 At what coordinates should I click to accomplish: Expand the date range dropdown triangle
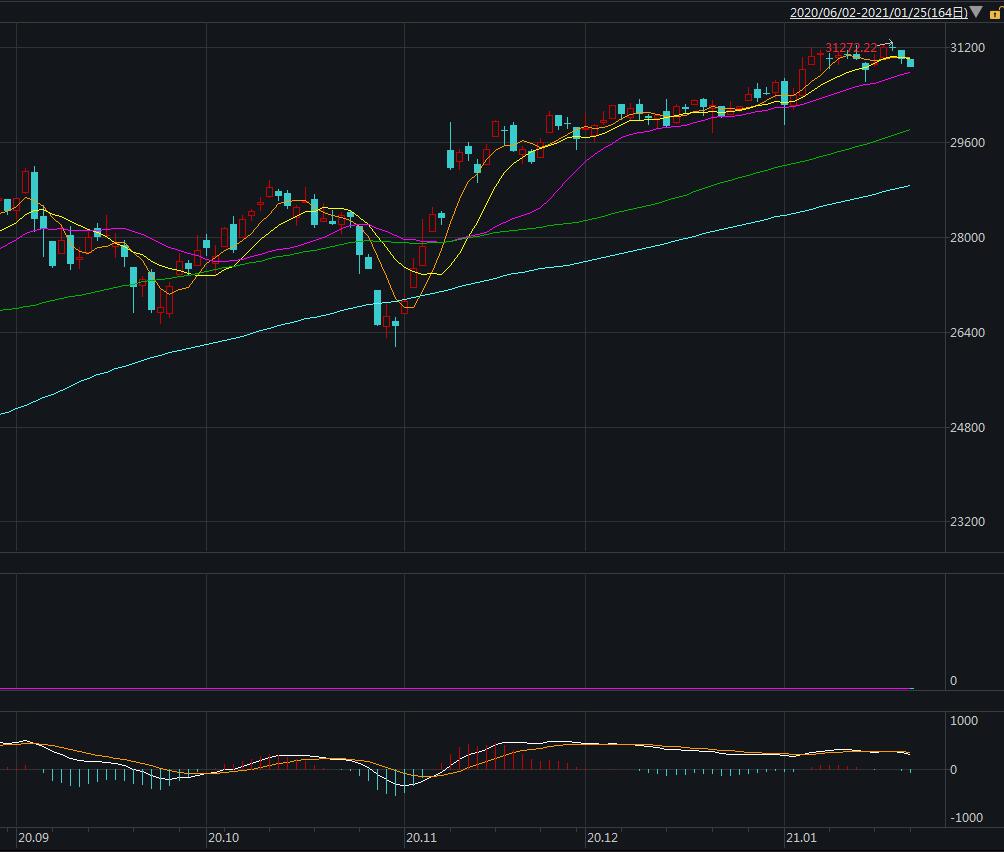(976, 12)
